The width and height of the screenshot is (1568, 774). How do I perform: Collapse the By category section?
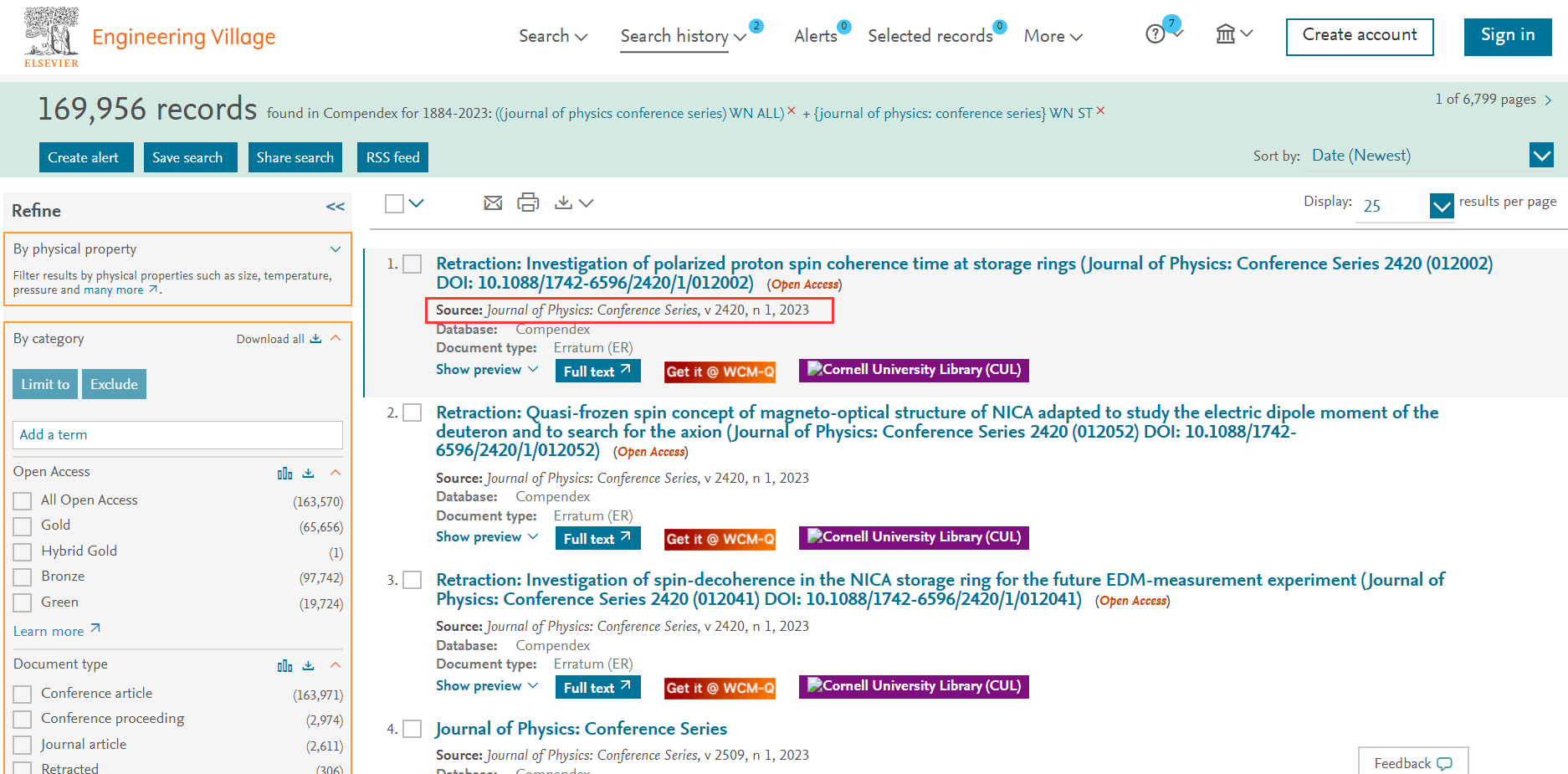click(x=336, y=338)
